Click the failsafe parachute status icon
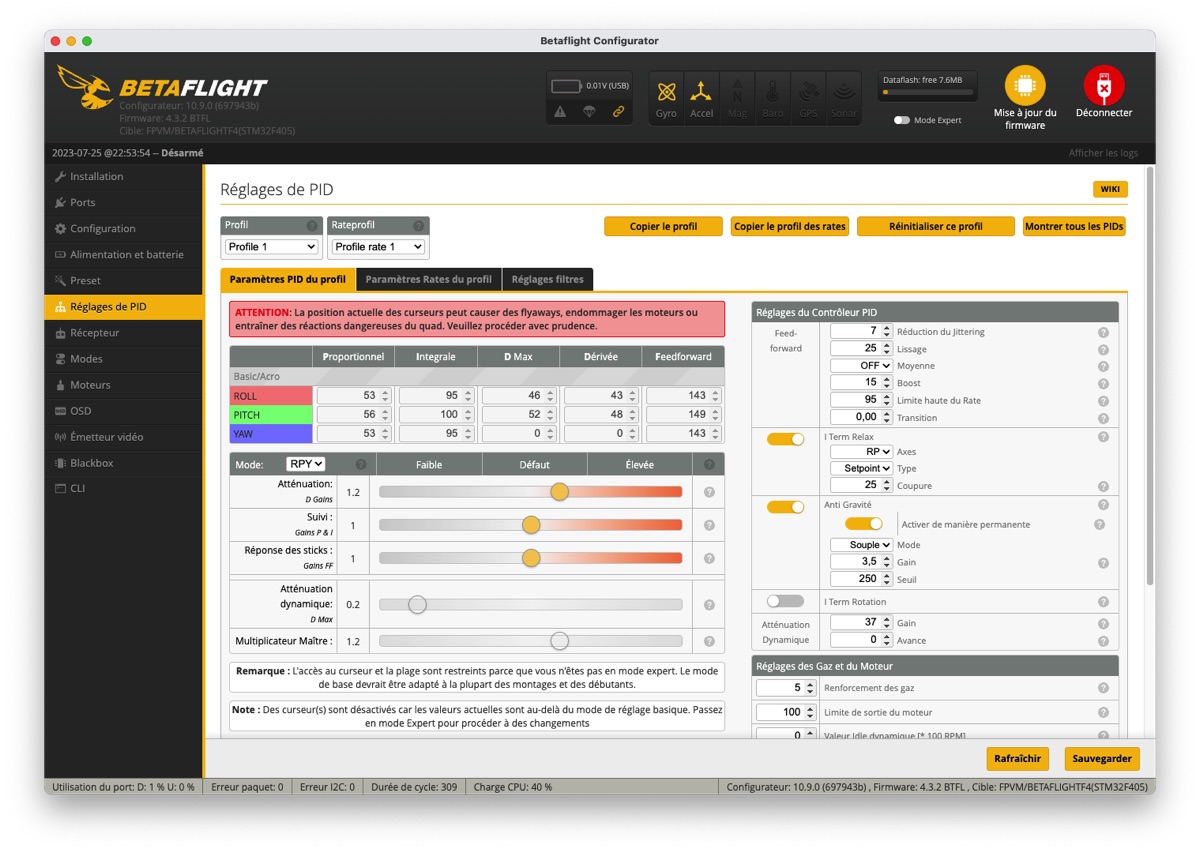The height and width of the screenshot is (853, 1200). [x=589, y=112]
